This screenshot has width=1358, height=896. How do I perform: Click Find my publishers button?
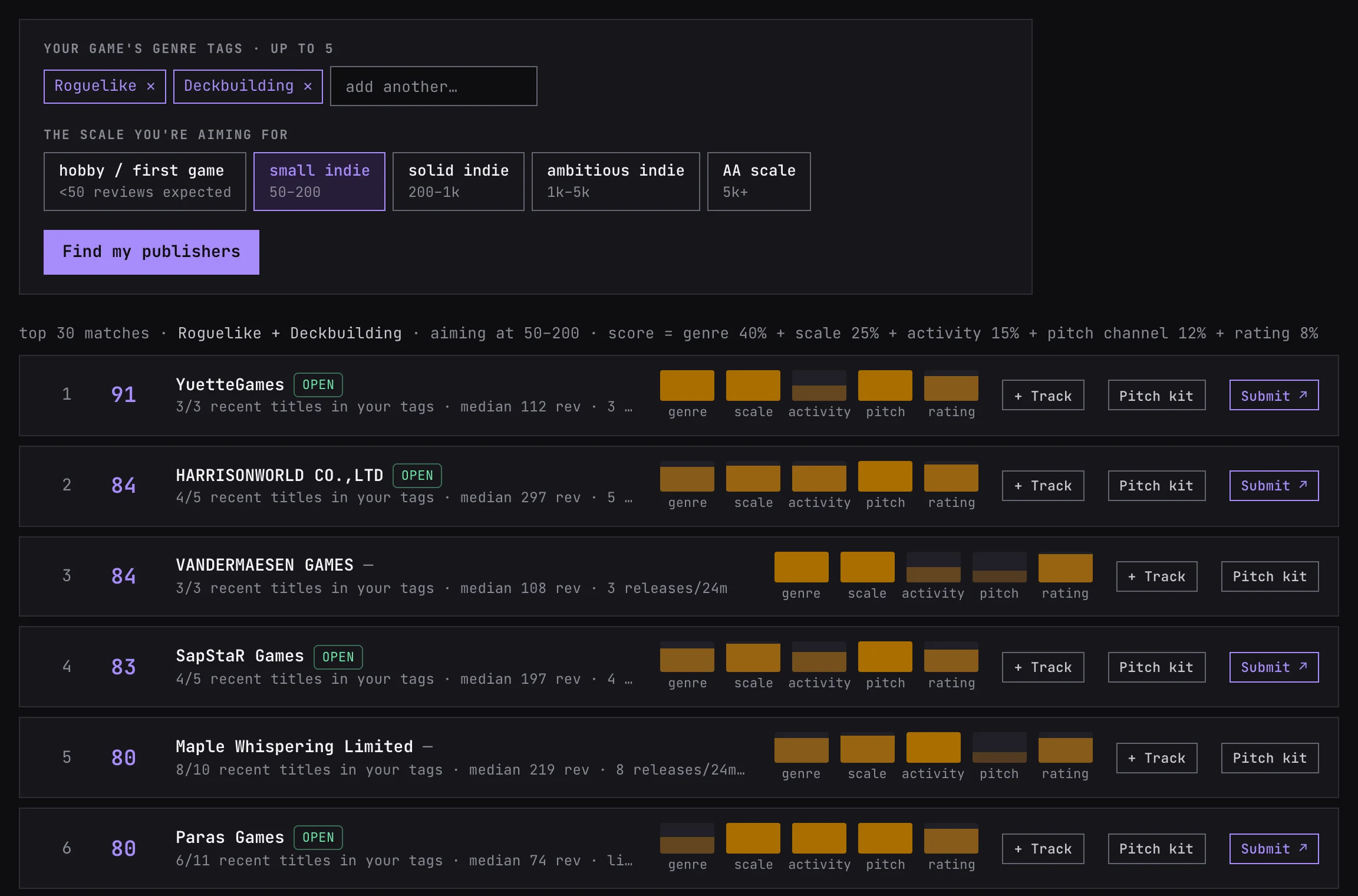pos(151,252)
